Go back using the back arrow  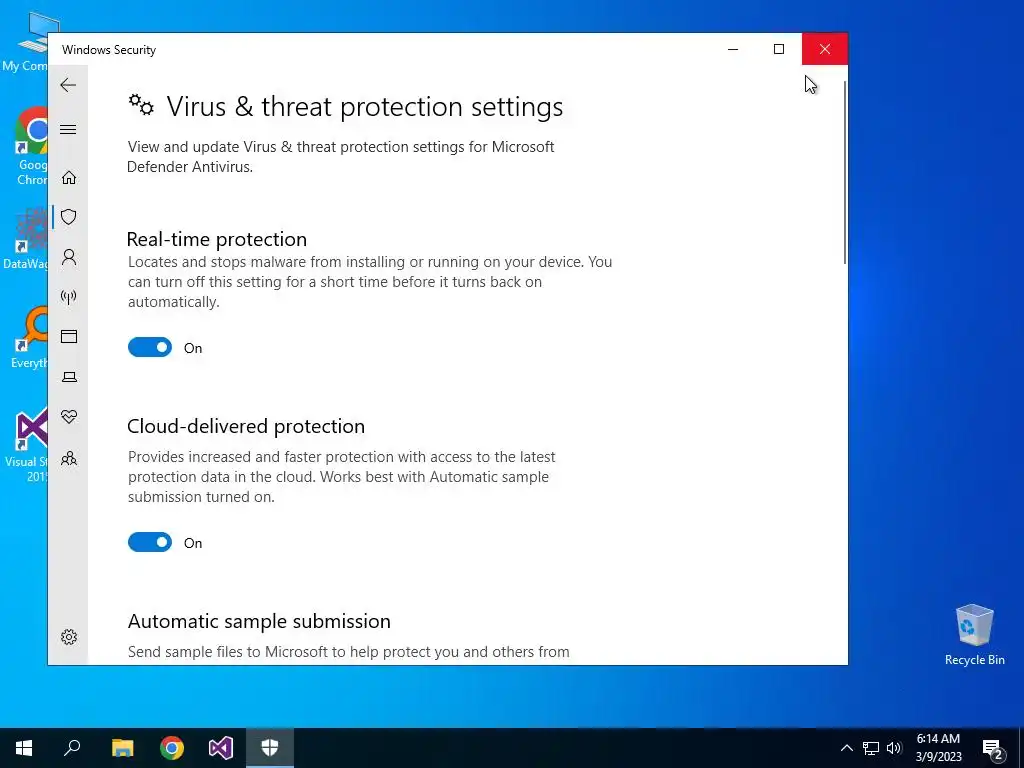(x=68, y=85)
